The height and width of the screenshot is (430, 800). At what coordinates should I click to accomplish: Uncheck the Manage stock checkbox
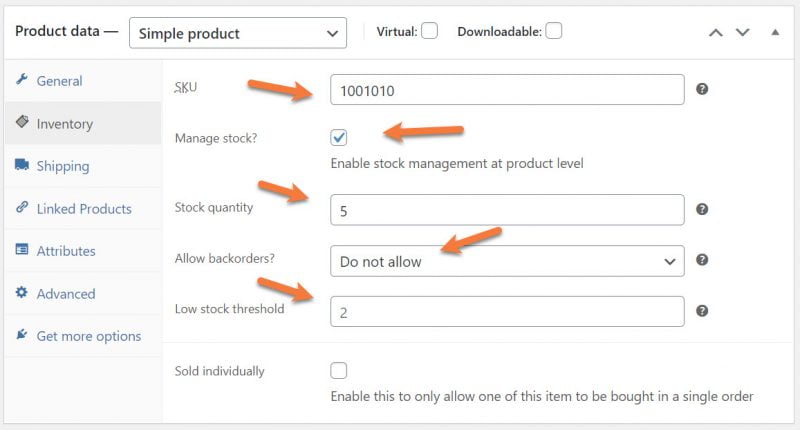point(339,138)
